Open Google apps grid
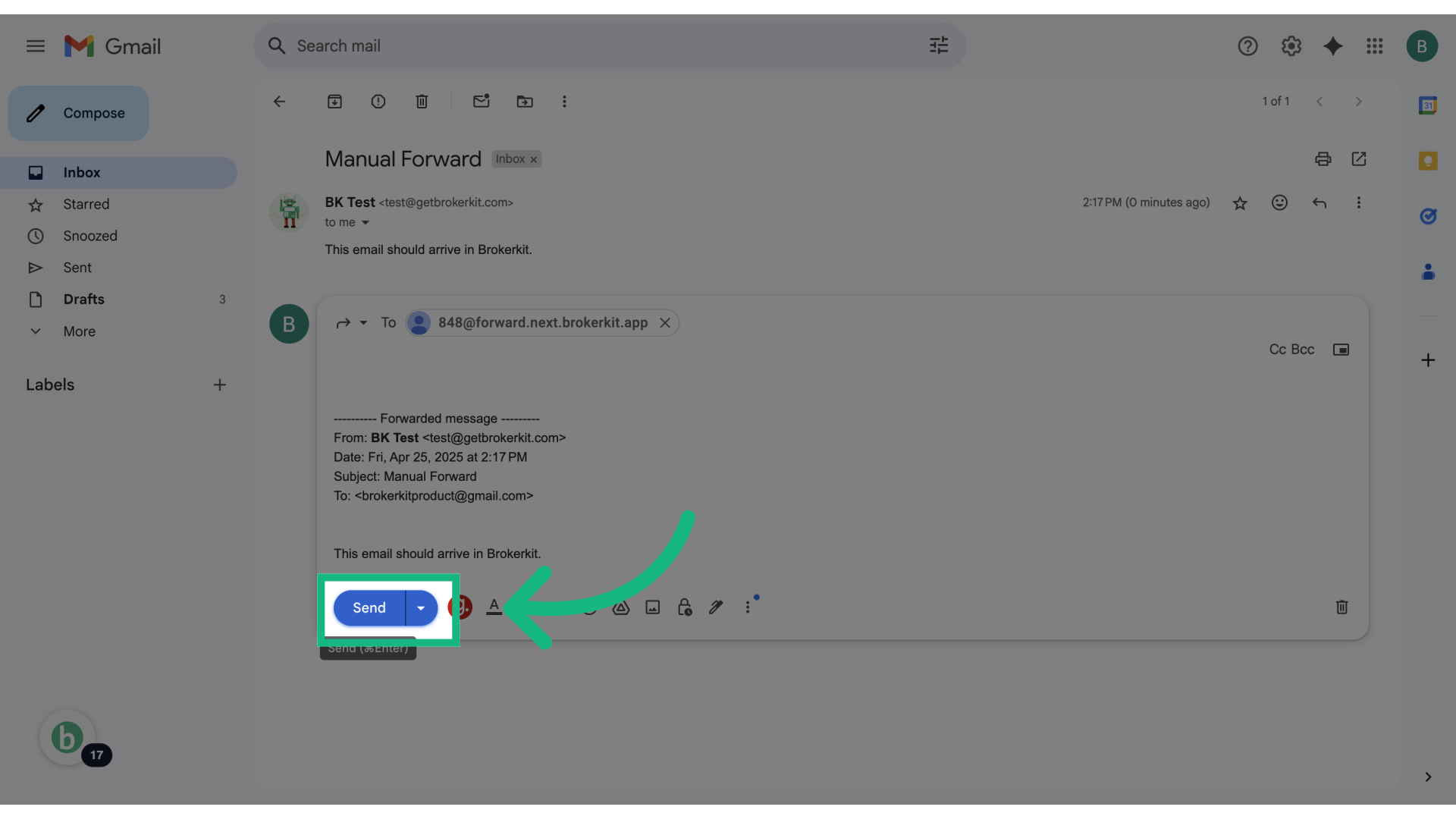The width and height of the screenshot is (1456, 819). [1375, 46]
